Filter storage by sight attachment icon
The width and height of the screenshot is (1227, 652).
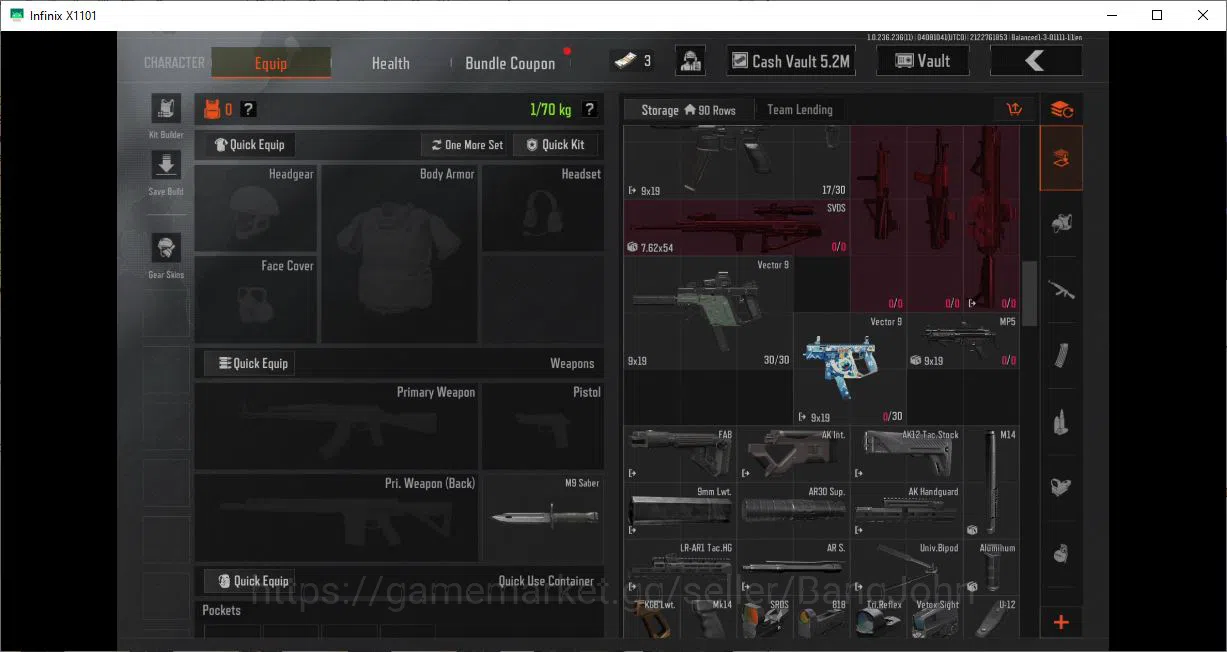pos(1061,487)
